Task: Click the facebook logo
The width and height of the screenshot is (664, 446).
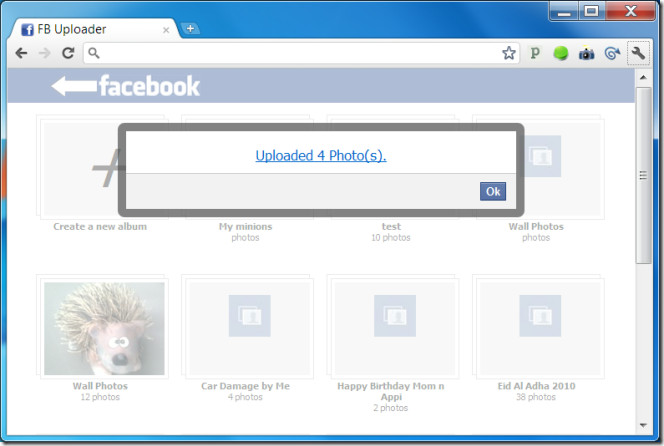Action: pyautogui.click(x=149, y=86)
